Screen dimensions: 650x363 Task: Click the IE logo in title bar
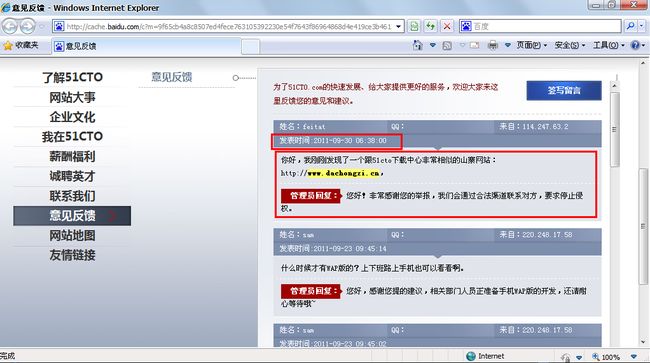coord(6,7)
